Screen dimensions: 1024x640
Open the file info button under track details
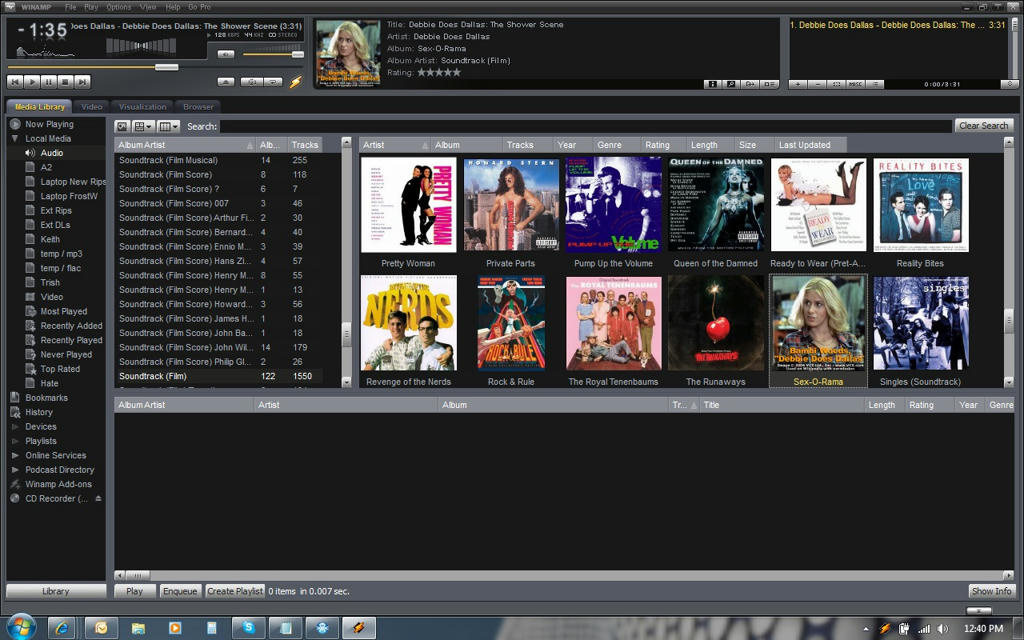point(712,84)
